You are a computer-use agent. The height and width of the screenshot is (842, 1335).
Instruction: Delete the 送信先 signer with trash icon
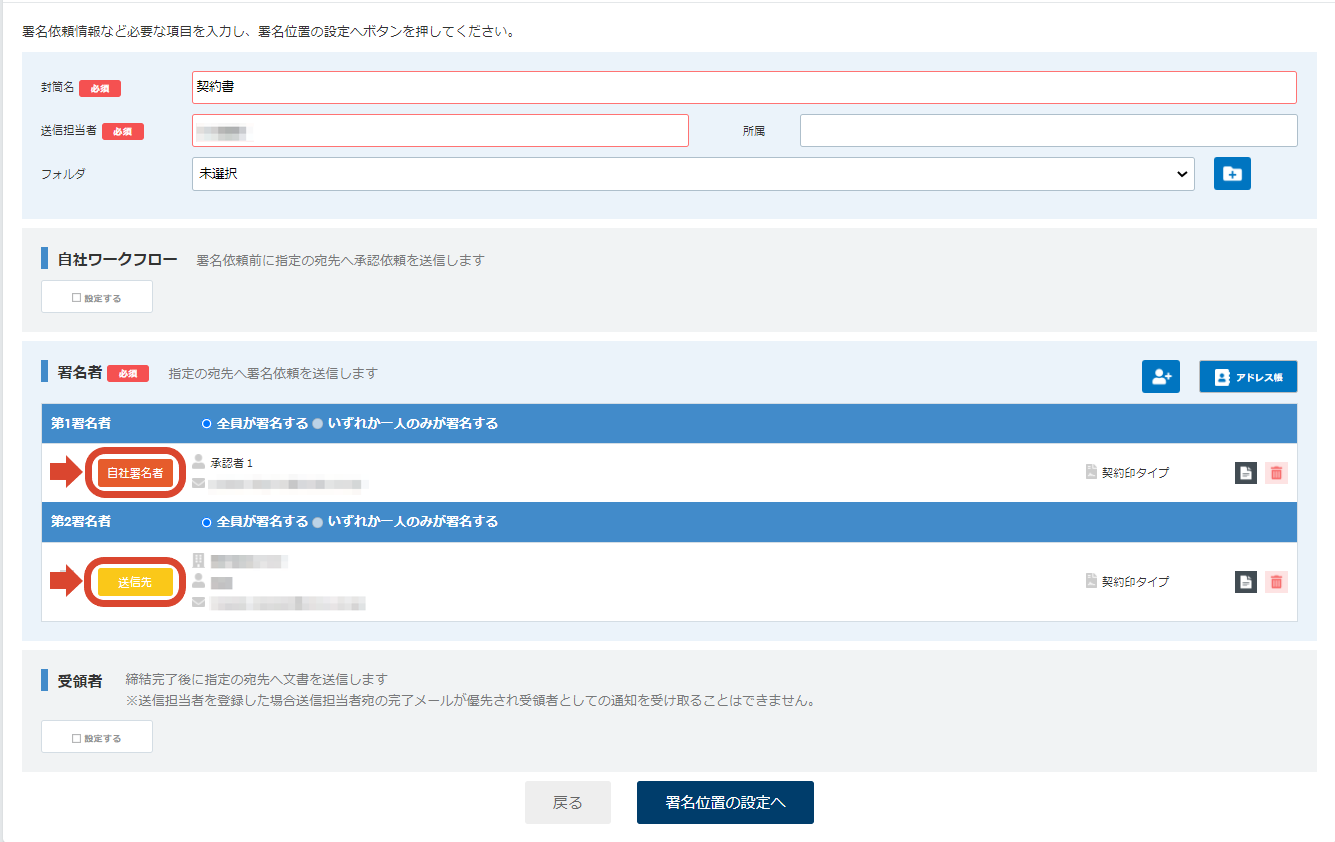[x=1276, y=582]
